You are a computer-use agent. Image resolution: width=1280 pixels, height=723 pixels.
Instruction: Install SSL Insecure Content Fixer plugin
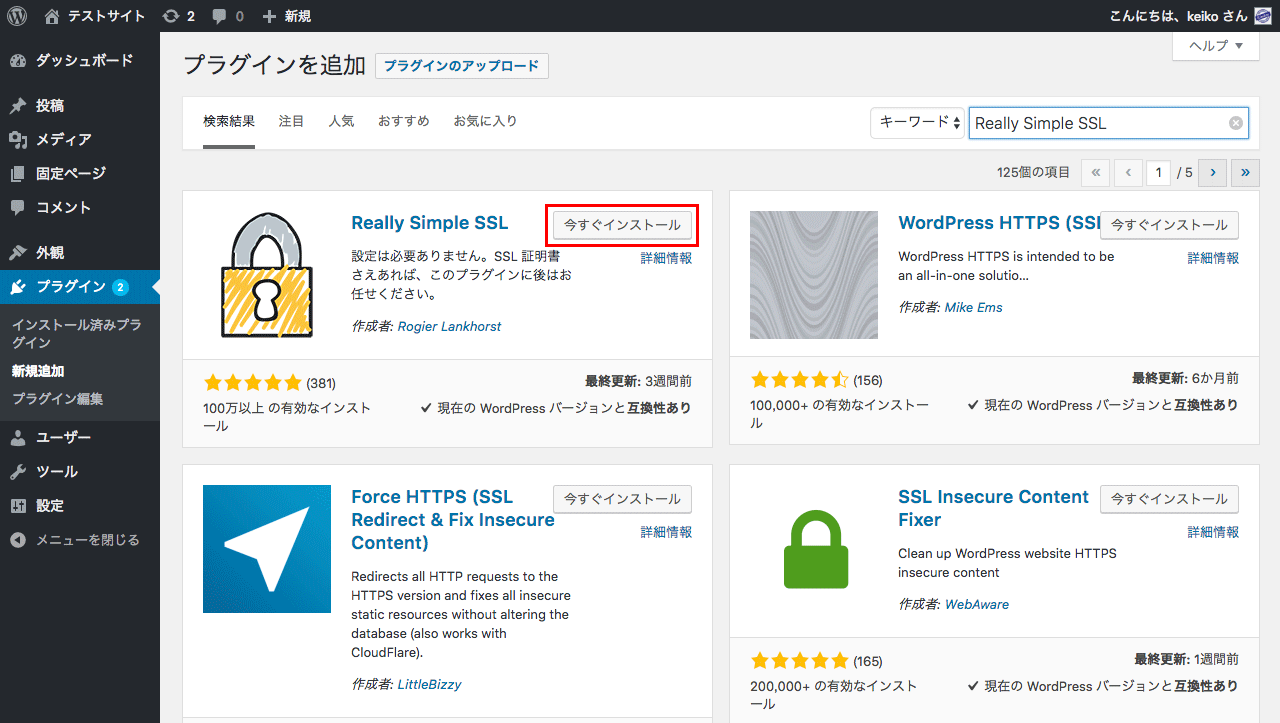[1169, 499]
